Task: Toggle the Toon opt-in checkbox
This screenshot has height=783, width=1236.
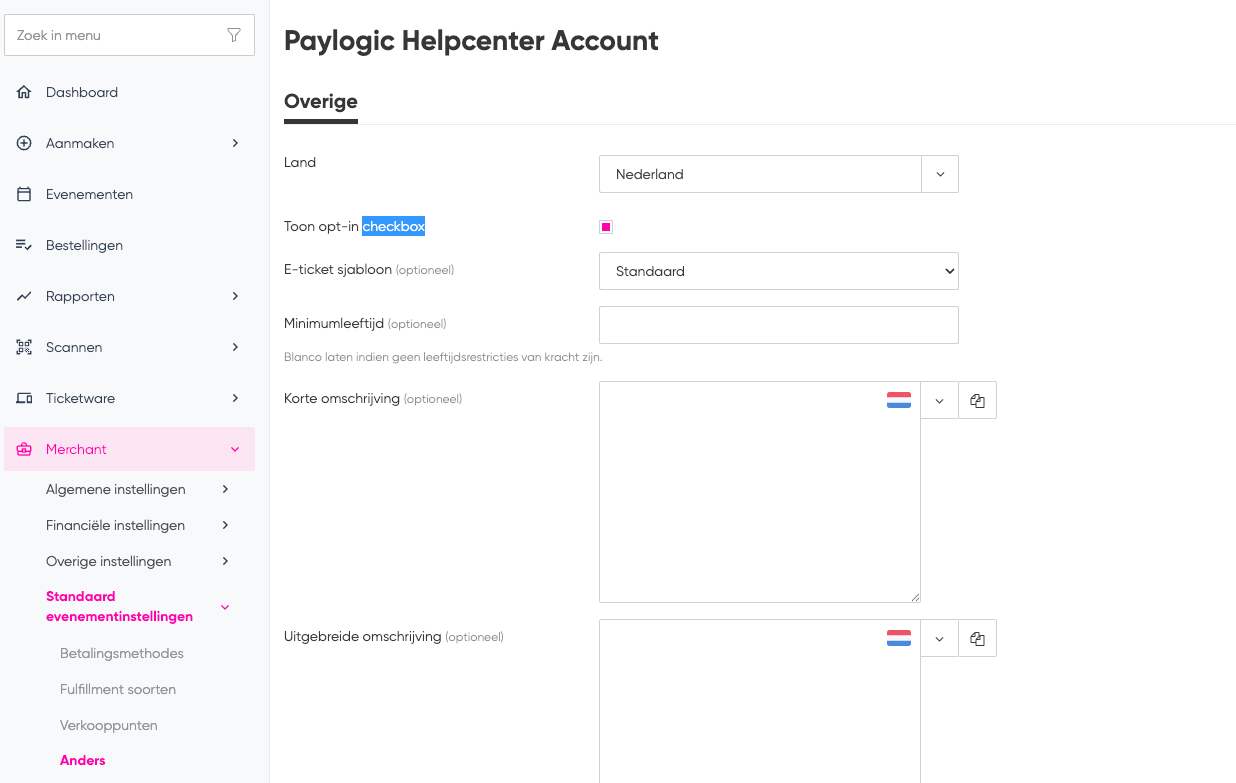Action: pos(606,227)
